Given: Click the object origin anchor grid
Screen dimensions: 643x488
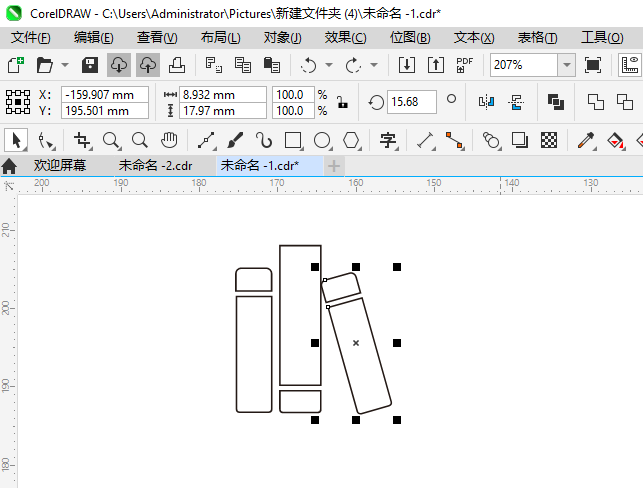Looking at the screenshot, I should tap(18, 102).
